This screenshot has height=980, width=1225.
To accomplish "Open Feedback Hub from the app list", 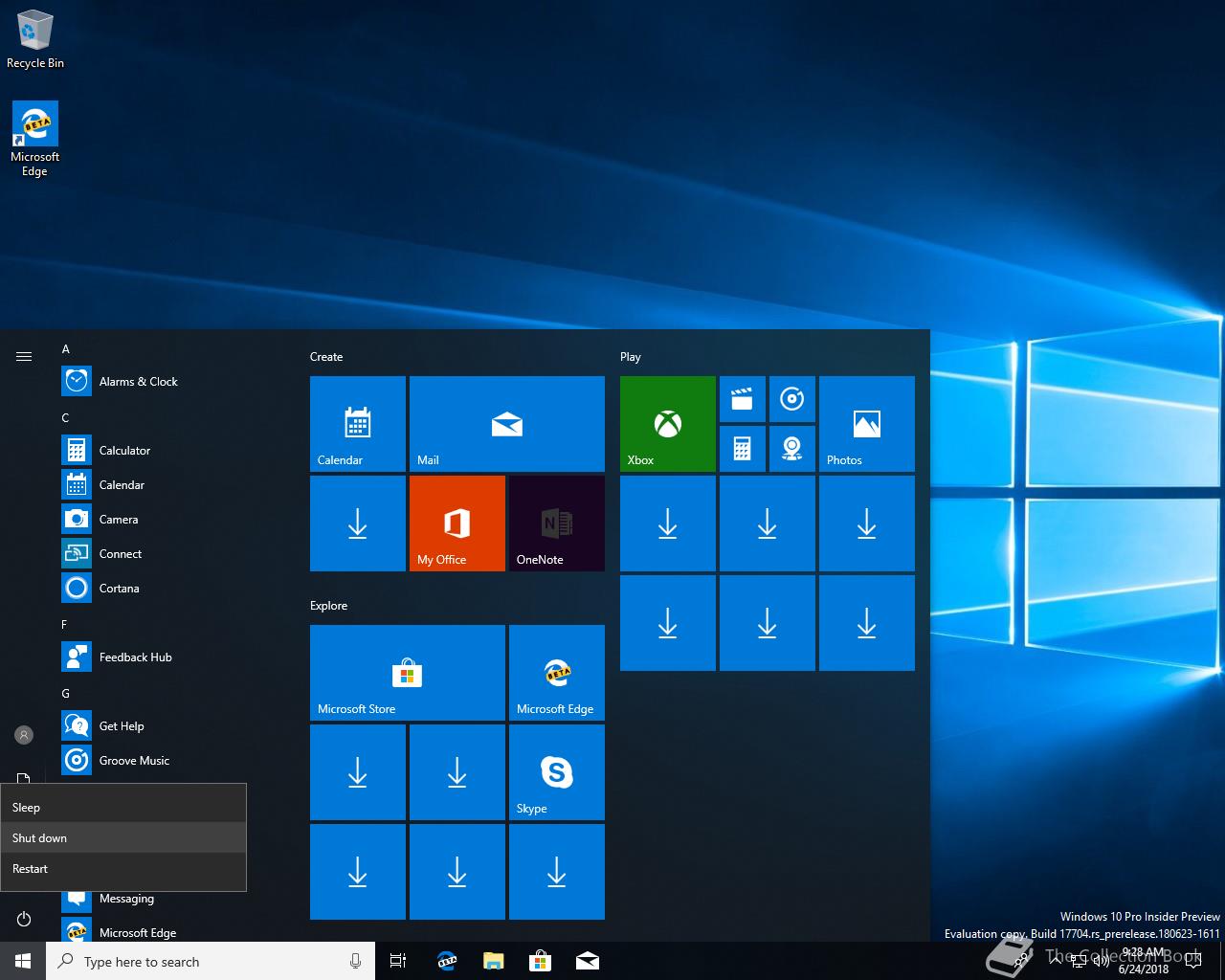I will 172,657.
